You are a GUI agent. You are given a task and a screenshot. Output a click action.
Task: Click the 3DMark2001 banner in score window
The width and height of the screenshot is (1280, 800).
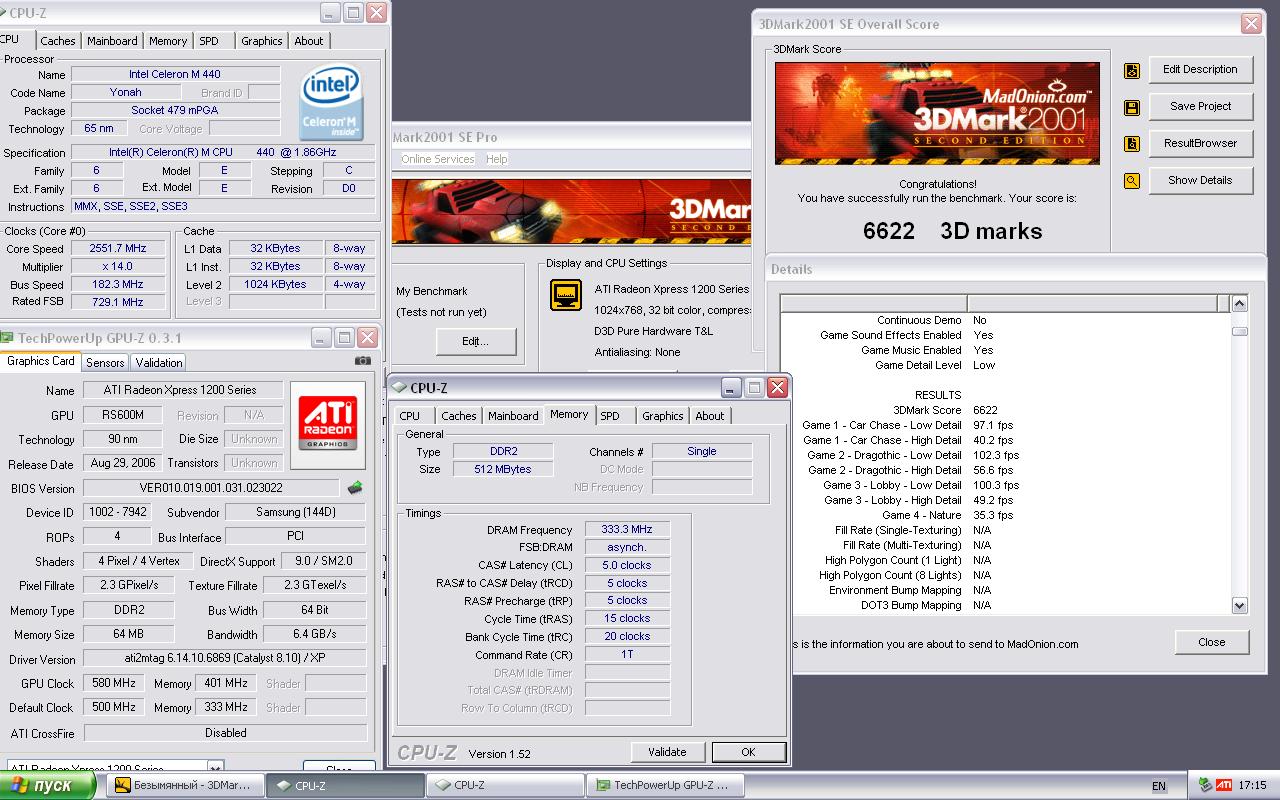click(x=937, y=113)
